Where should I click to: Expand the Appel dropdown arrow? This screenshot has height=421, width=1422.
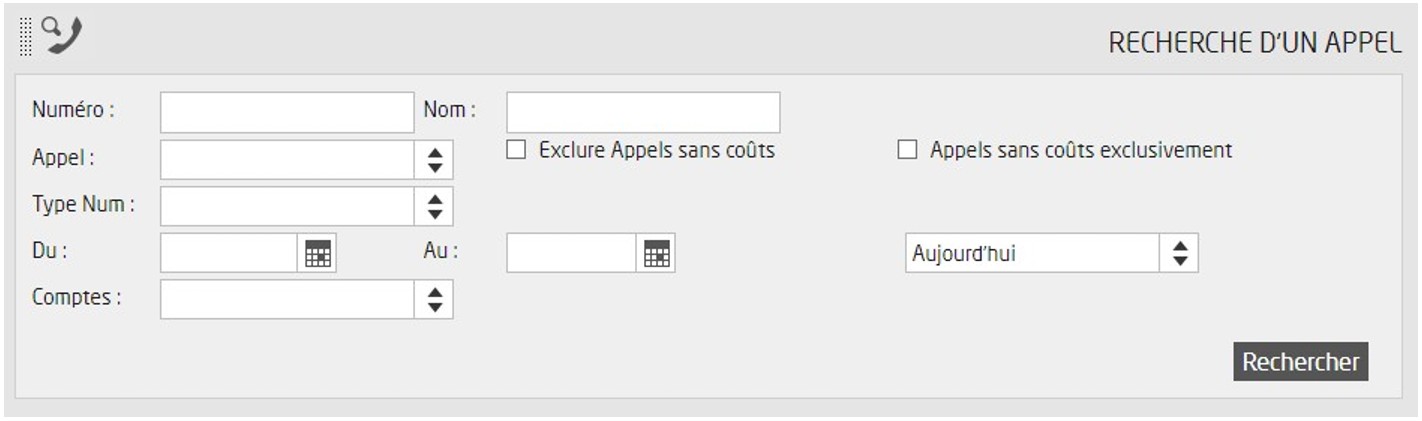434,160
